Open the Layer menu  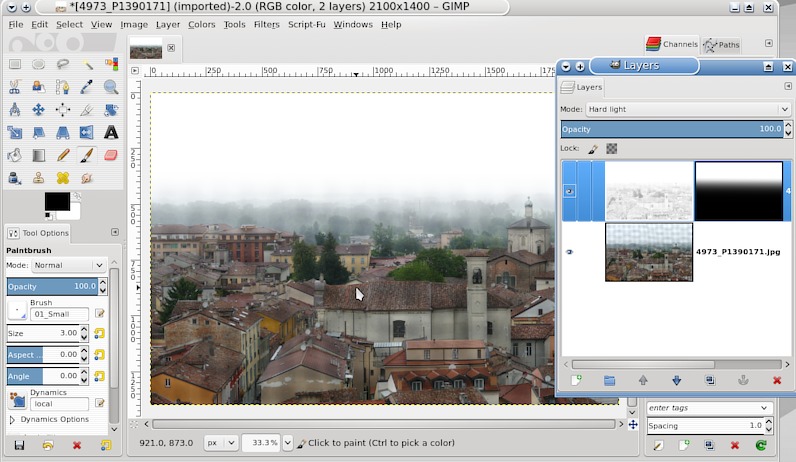(x=168, y=24)
